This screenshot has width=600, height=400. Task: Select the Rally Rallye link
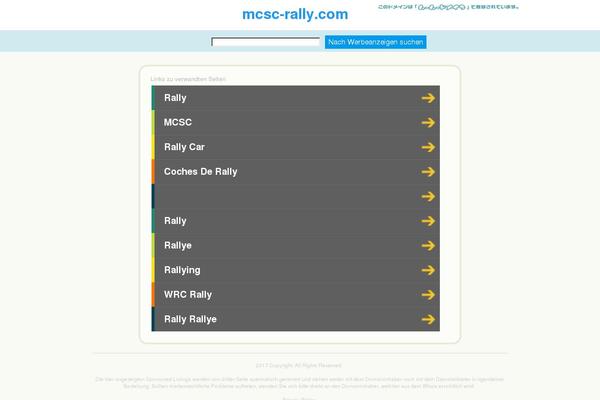[190, 319]
